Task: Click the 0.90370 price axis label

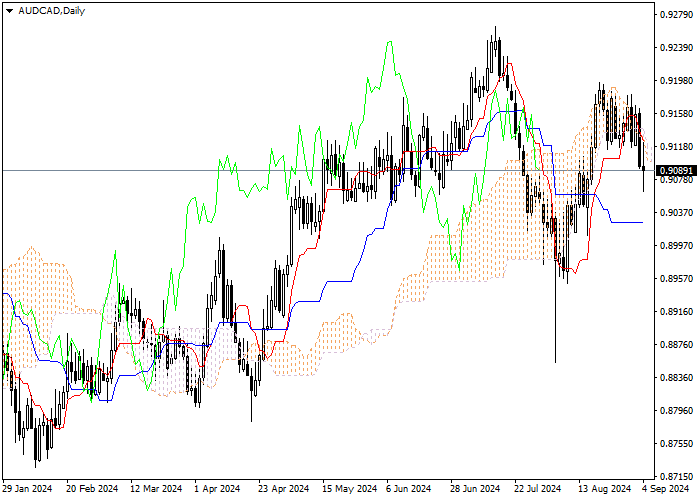Action: pyautogui.click(x=677, y=212)
